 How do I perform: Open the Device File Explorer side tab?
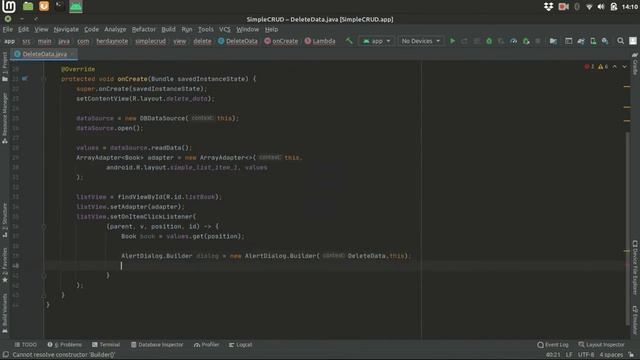635,267
